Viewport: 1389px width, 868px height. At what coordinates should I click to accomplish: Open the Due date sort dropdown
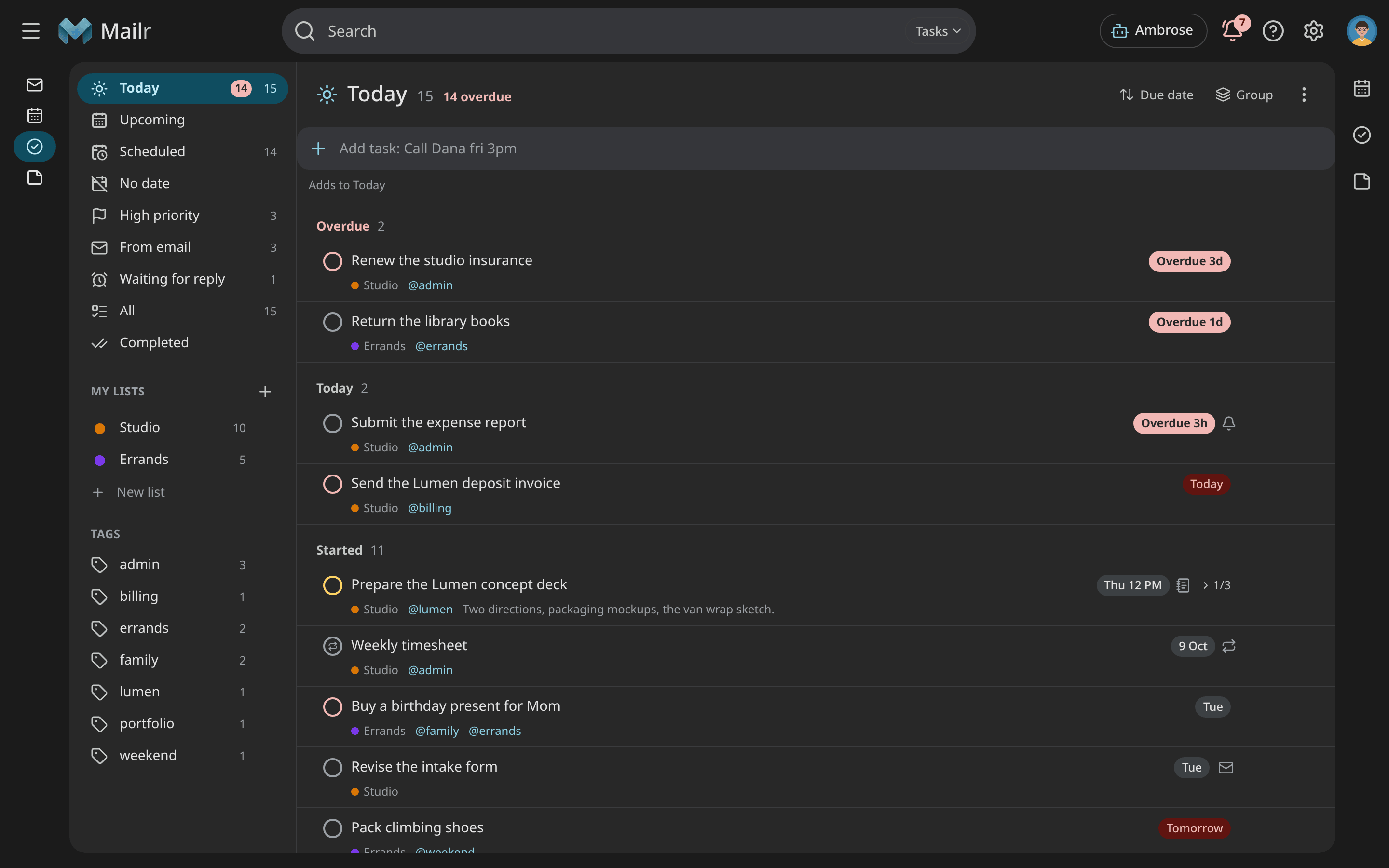coord(1156,95)
